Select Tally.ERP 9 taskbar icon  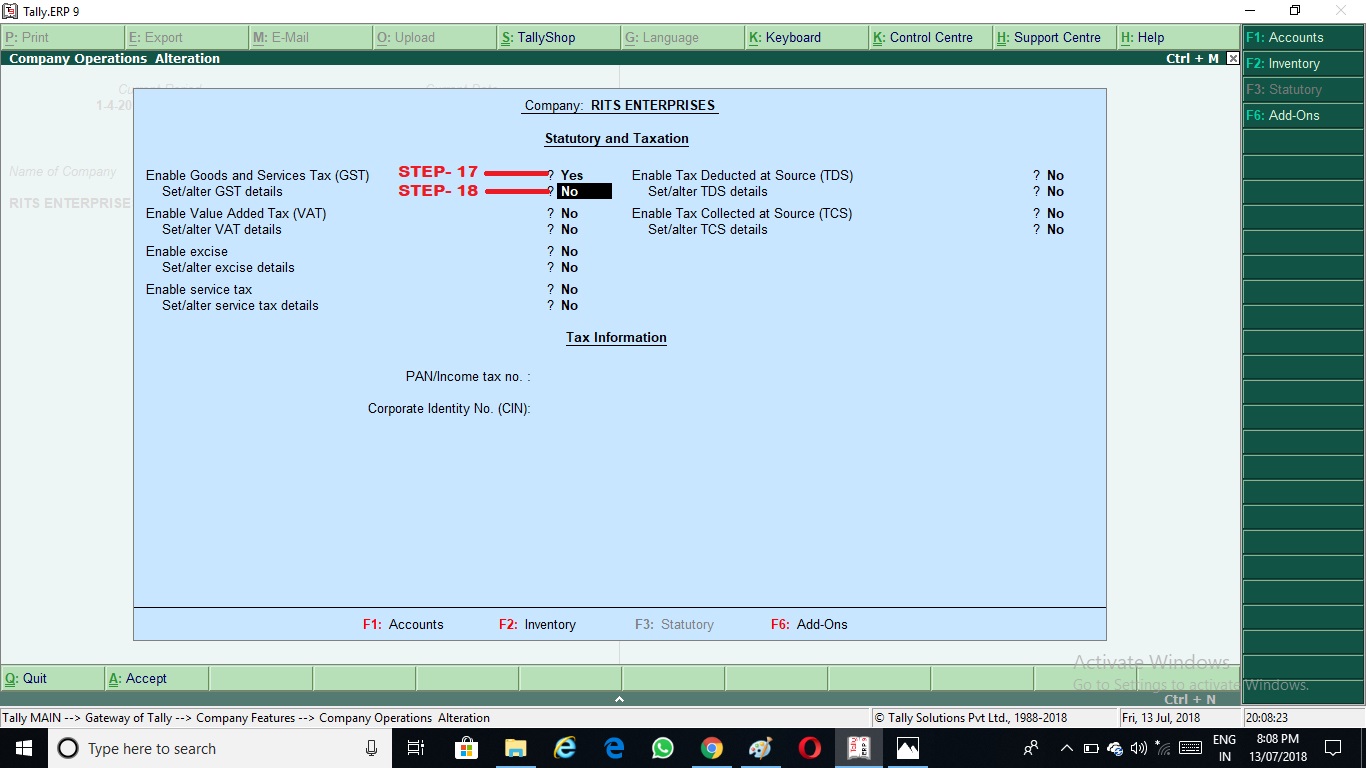(859, 748)
